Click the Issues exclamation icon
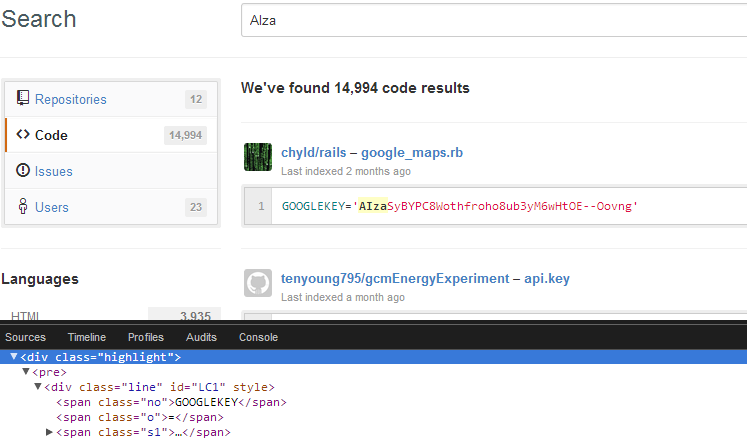Viewport: 747px width, 439px height. click(x=23, y=171)
